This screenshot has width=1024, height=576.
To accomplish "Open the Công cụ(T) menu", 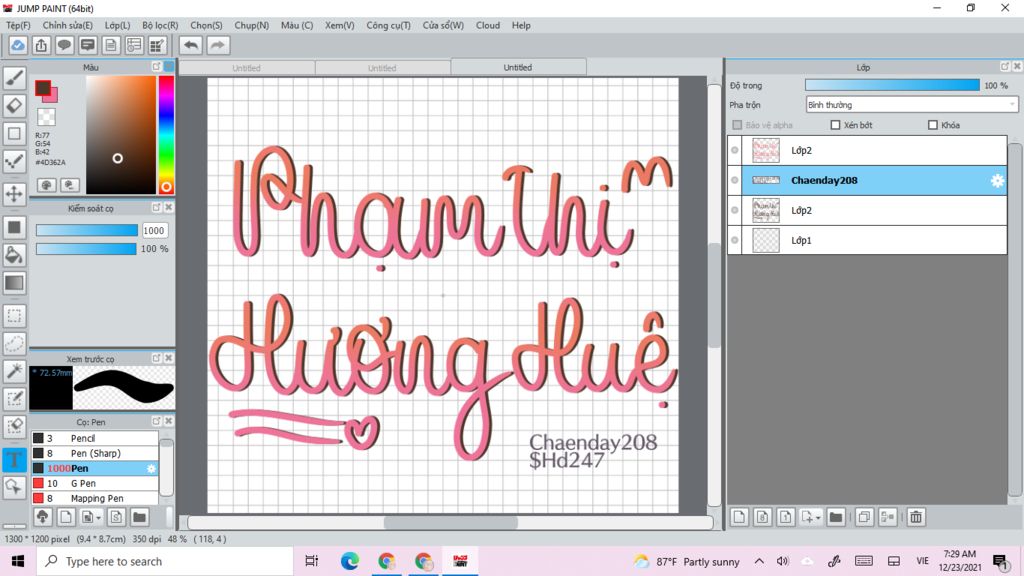I will [388, 25].
